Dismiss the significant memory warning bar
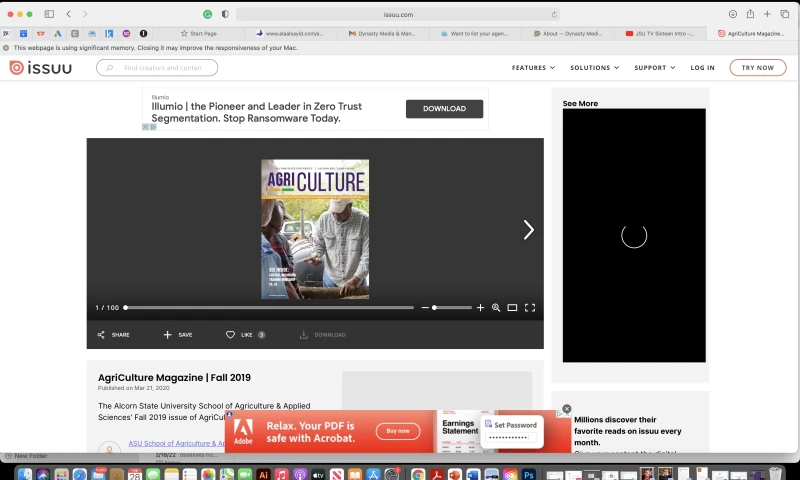The image size is (800, 480). point(6,47)
